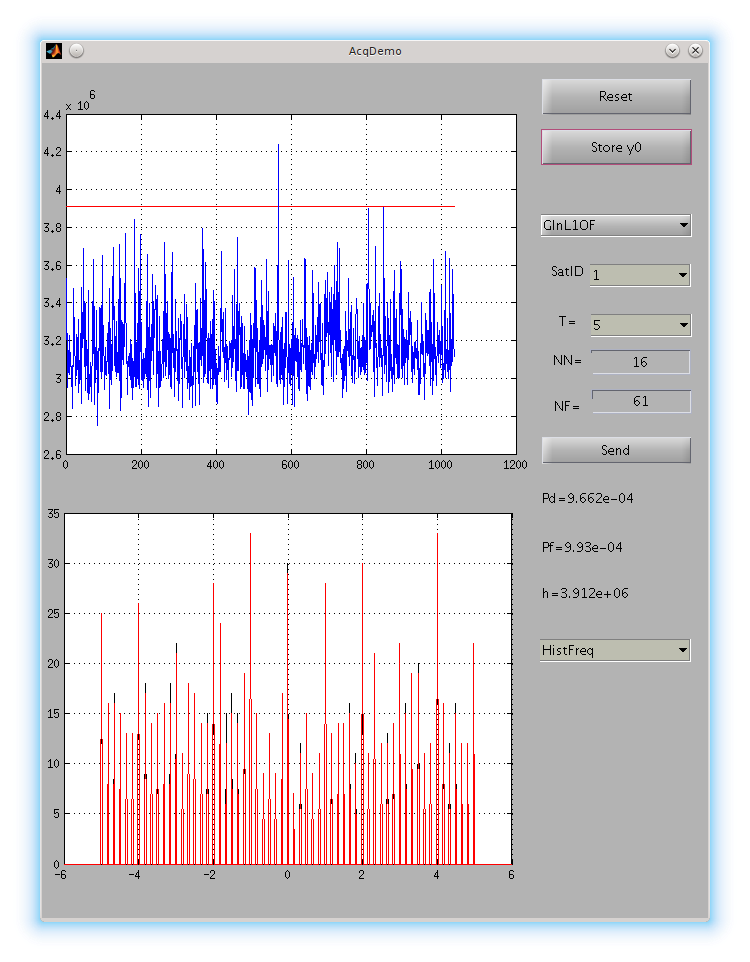Focus the NF field showing 61

(x=640, y=401)
